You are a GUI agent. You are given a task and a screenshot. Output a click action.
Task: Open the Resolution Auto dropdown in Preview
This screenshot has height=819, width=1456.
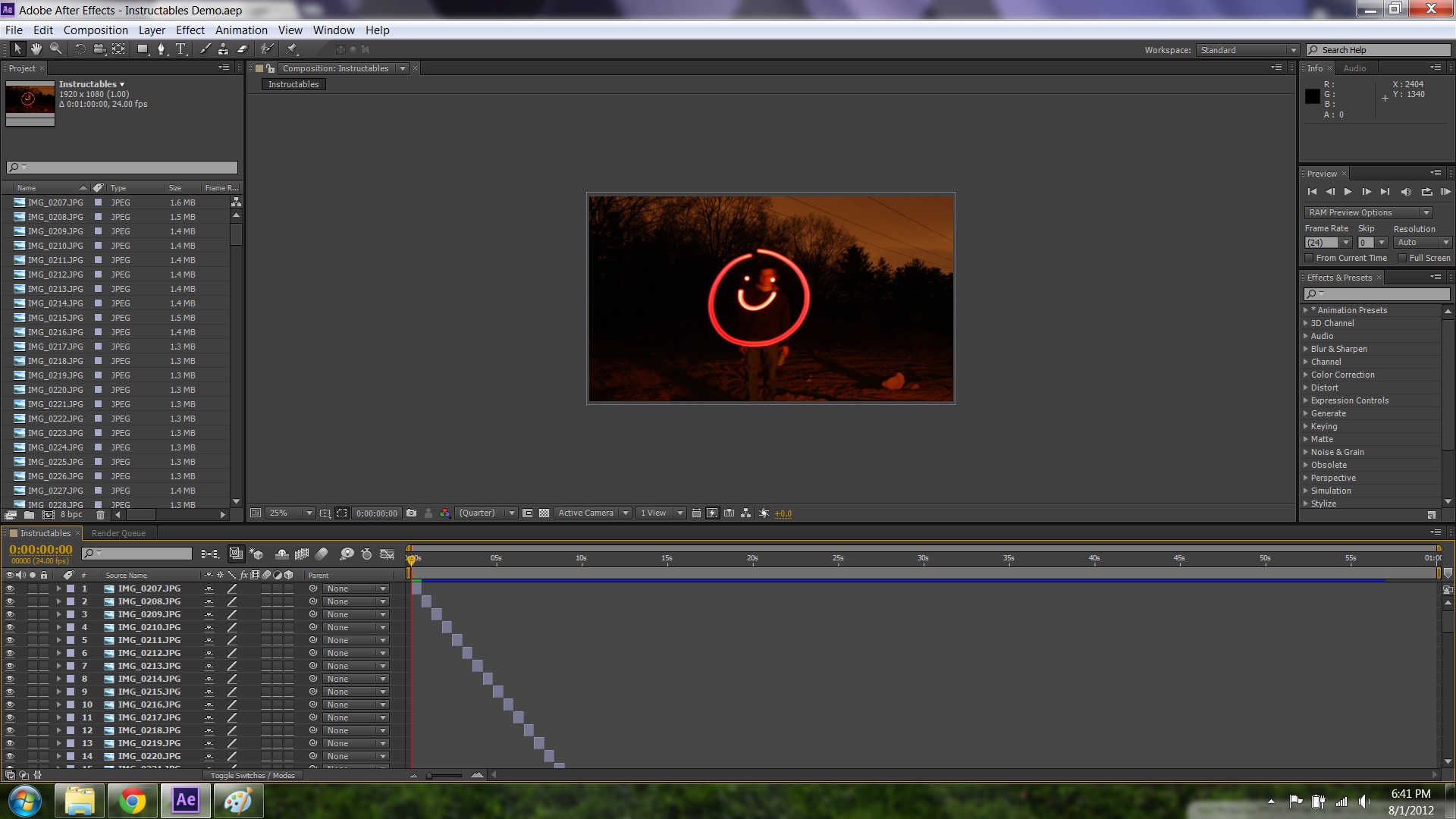[x=1422, y=243]
